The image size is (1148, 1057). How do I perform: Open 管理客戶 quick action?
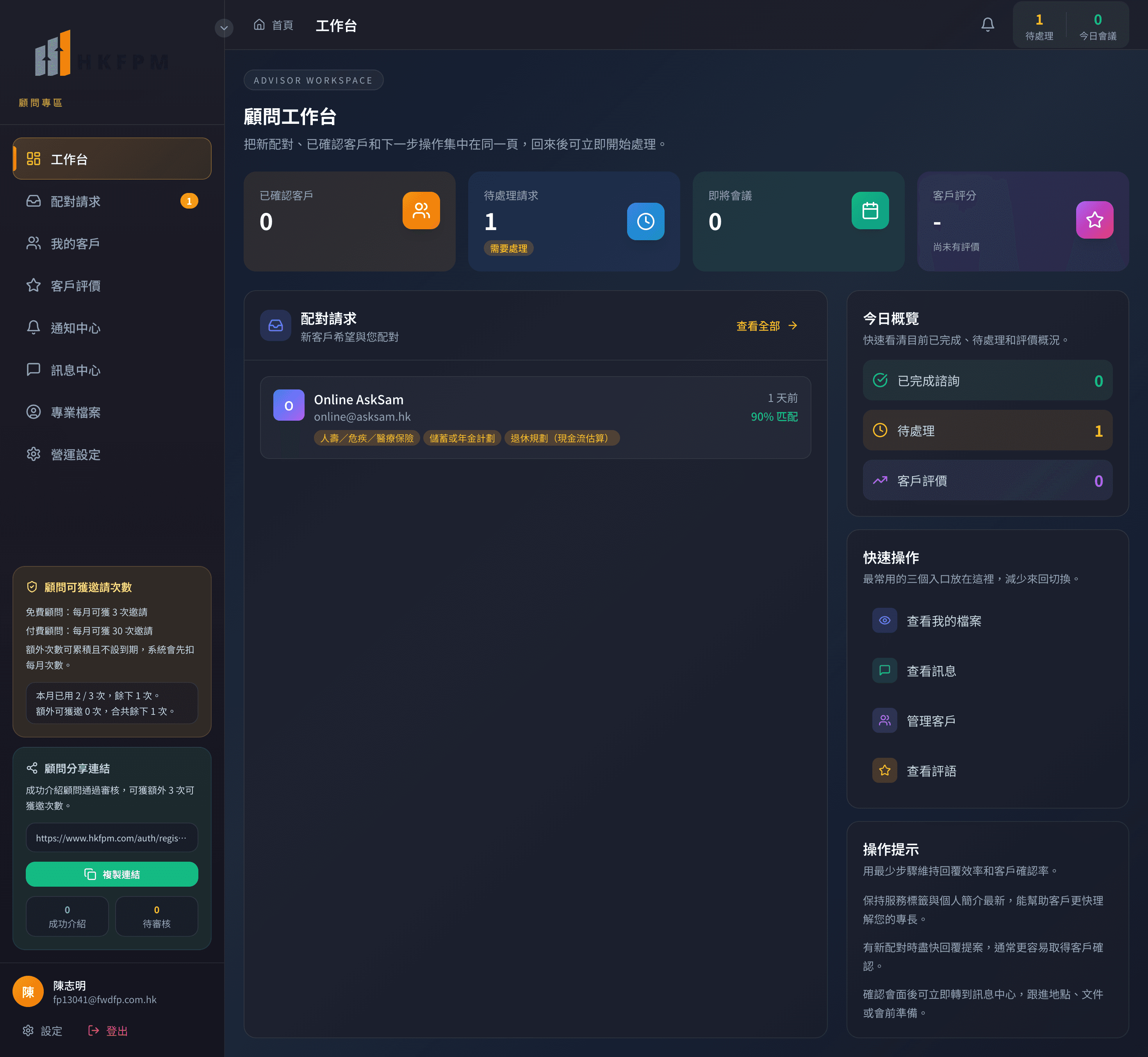click(x=988, y=721)
